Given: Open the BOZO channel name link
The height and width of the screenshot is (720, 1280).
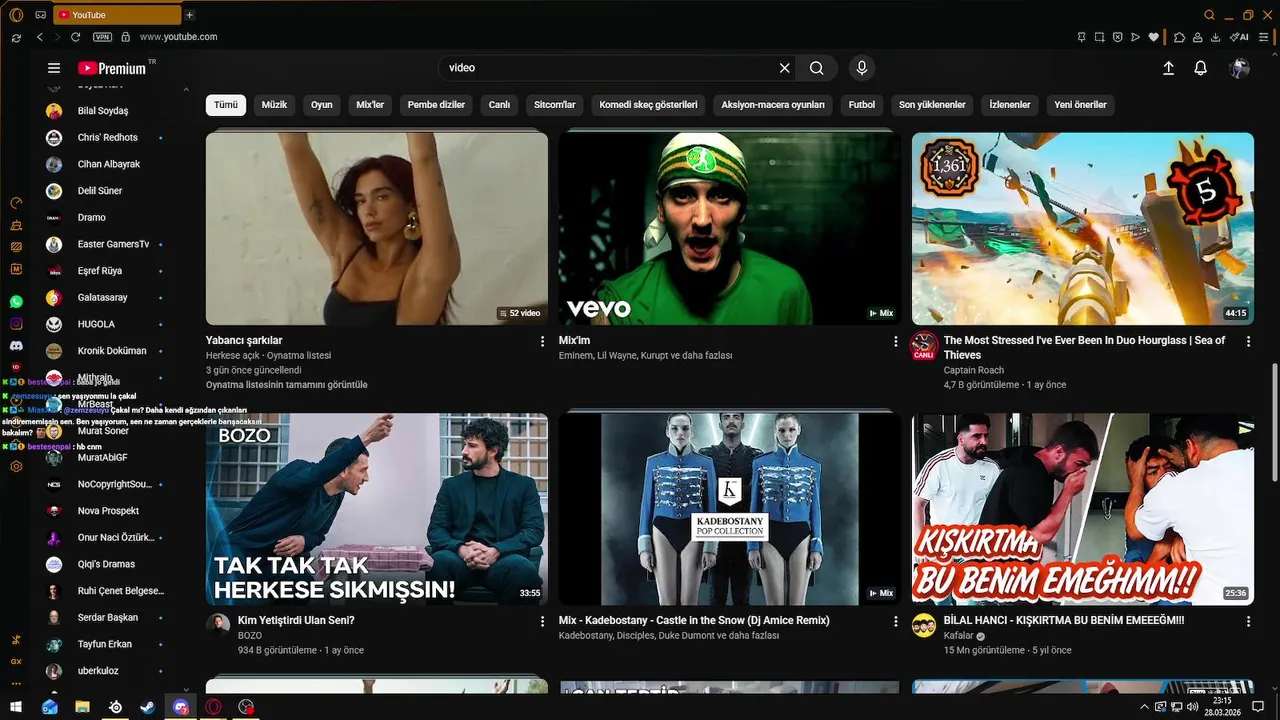Looking at the screenshot, I should pos(250,635).
